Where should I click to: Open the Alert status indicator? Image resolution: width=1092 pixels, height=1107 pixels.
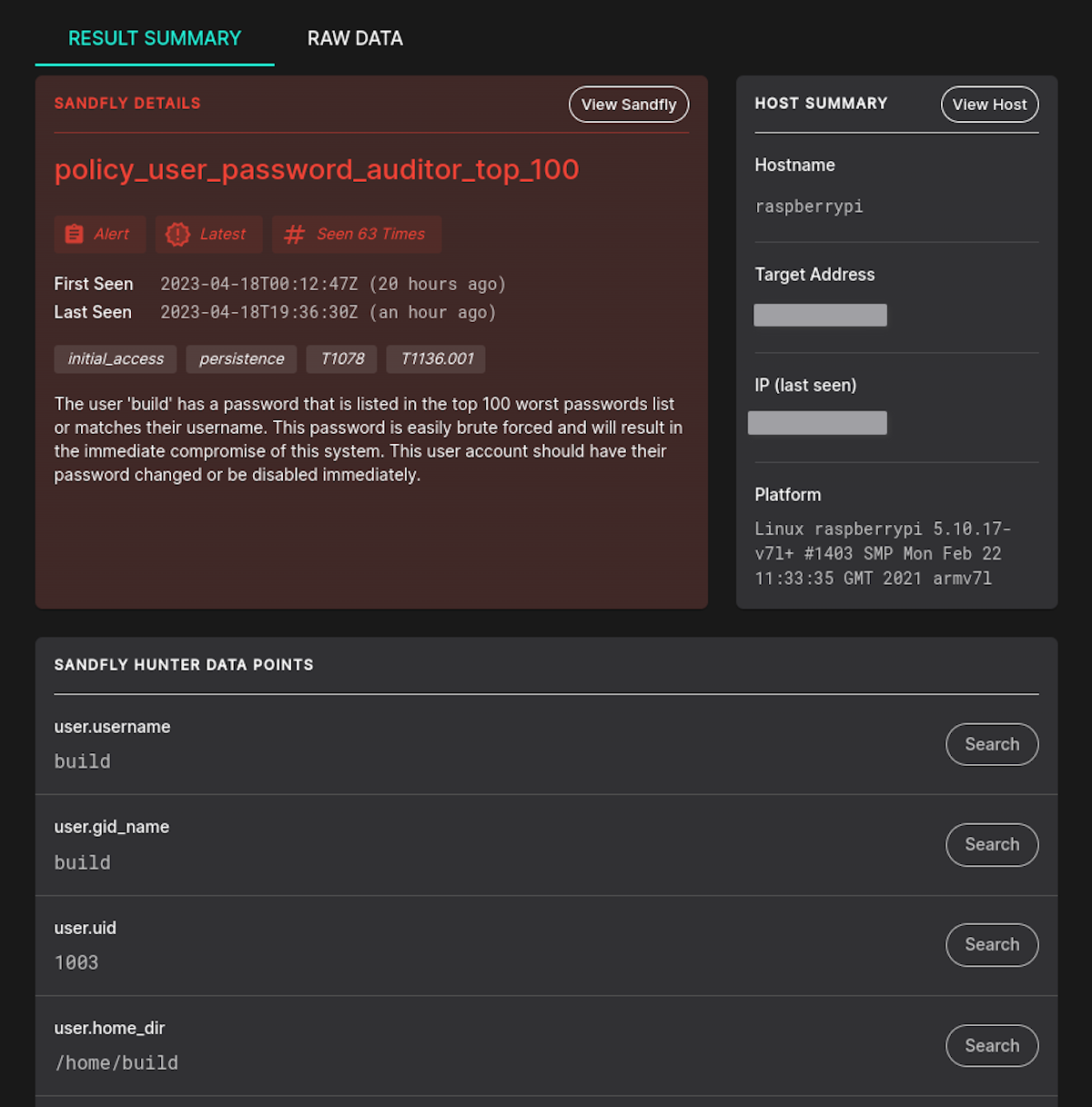99,234
